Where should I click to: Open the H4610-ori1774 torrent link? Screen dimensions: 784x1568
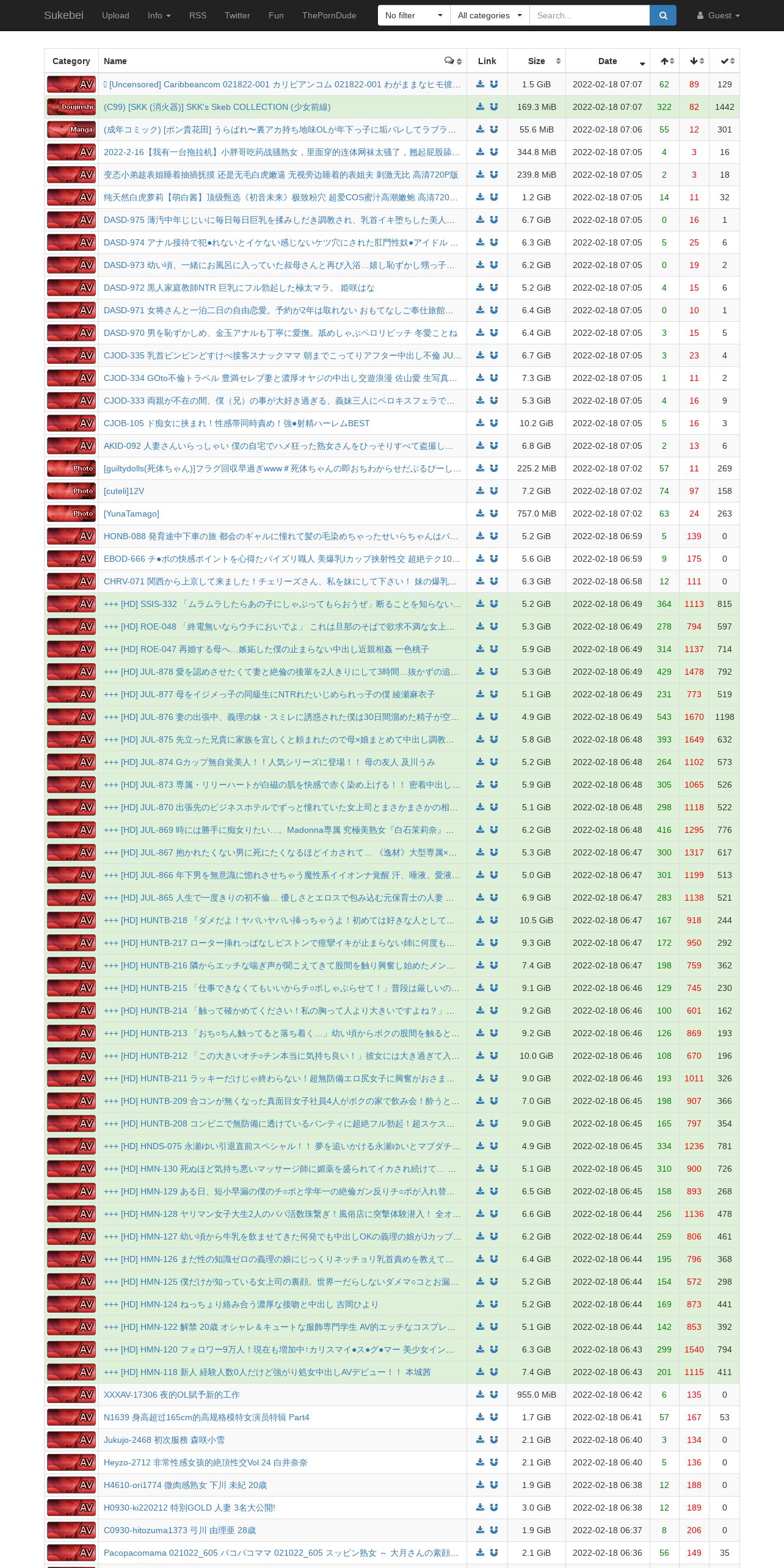pos(185,1485)
